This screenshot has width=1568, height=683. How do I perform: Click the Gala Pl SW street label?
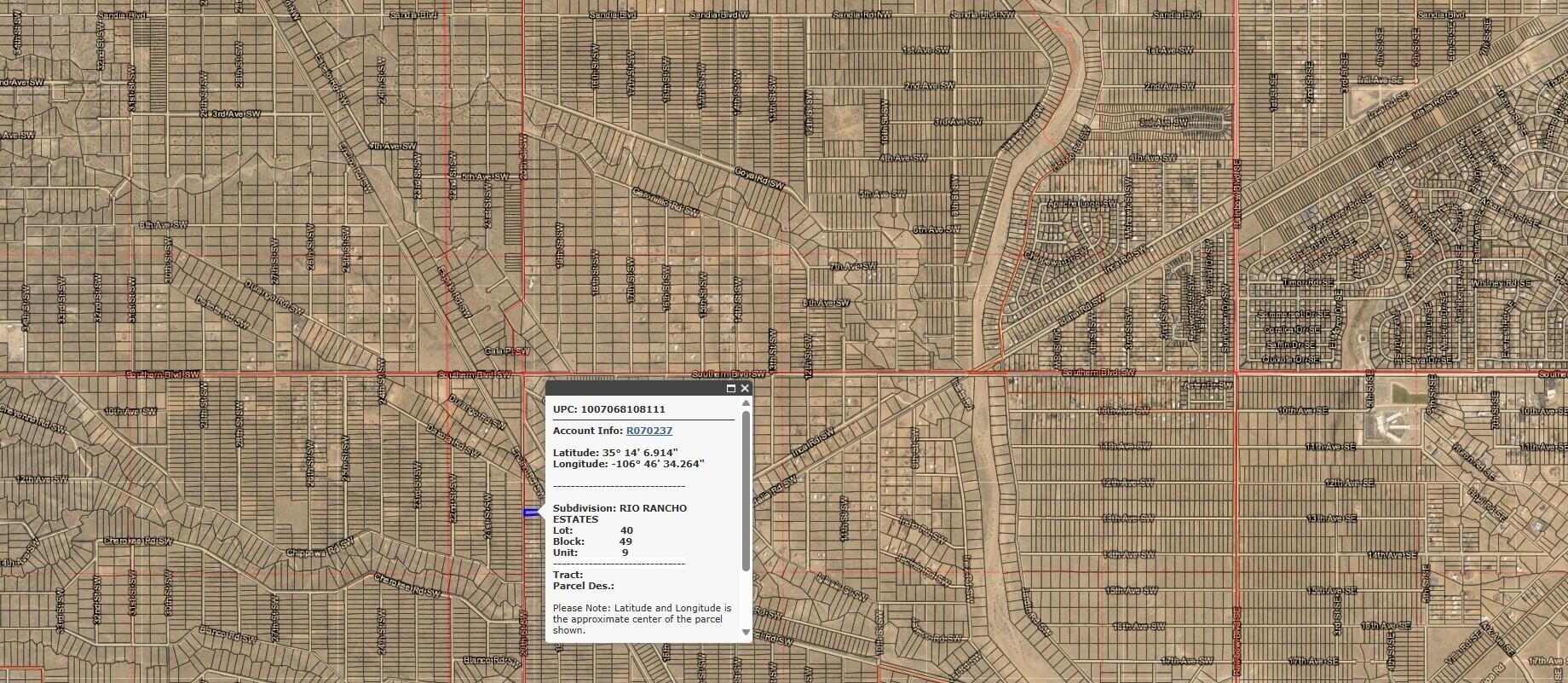point(507,350)
